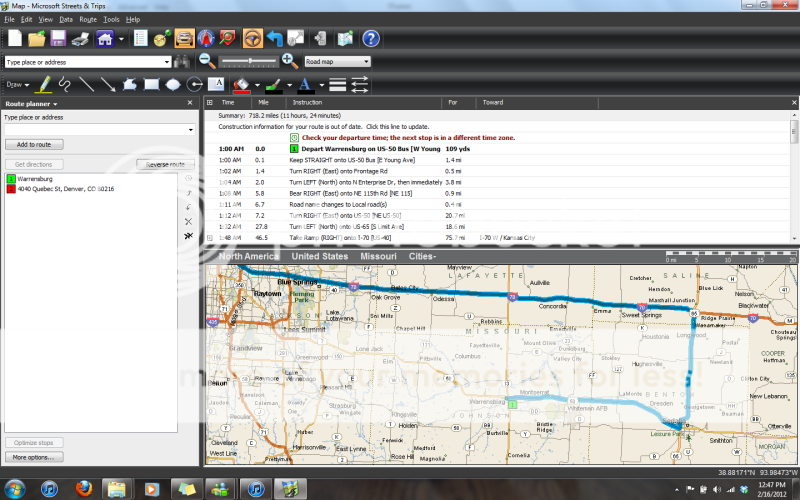Click the binoculars Find icon
Viewport: 800px width, 500px height.
pos(182,62)
